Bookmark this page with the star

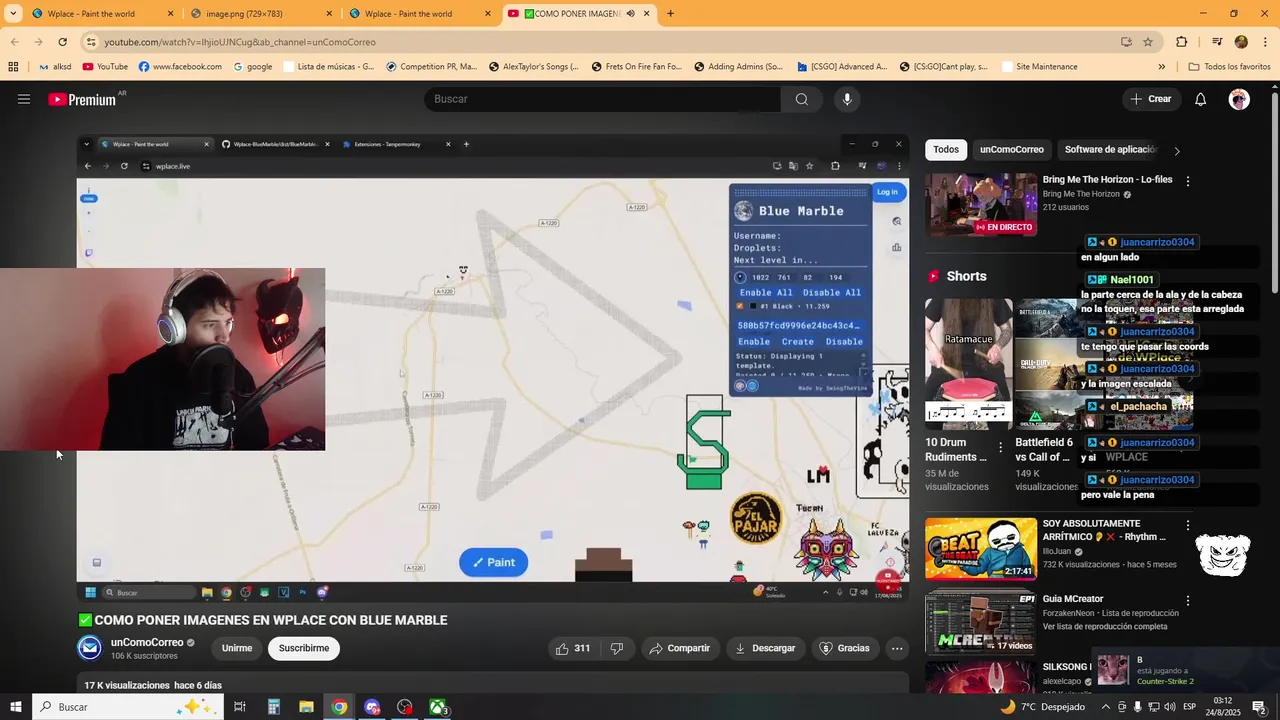[x=1148, y=42]
